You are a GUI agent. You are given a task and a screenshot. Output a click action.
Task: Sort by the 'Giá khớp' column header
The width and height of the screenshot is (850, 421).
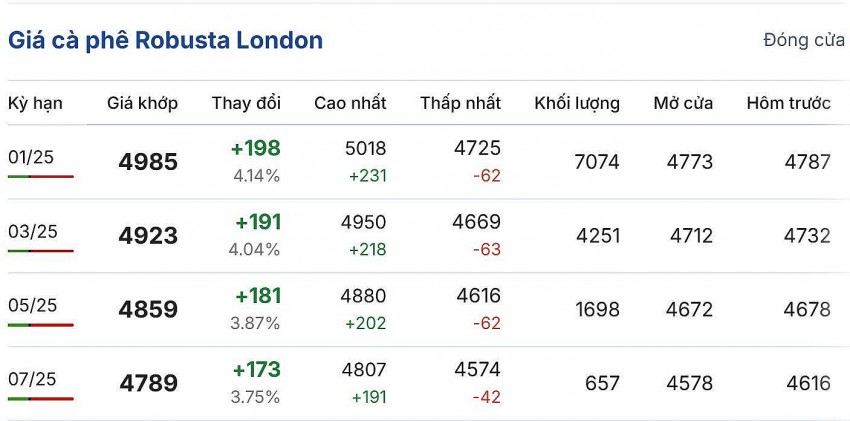[x=142, y=103]
